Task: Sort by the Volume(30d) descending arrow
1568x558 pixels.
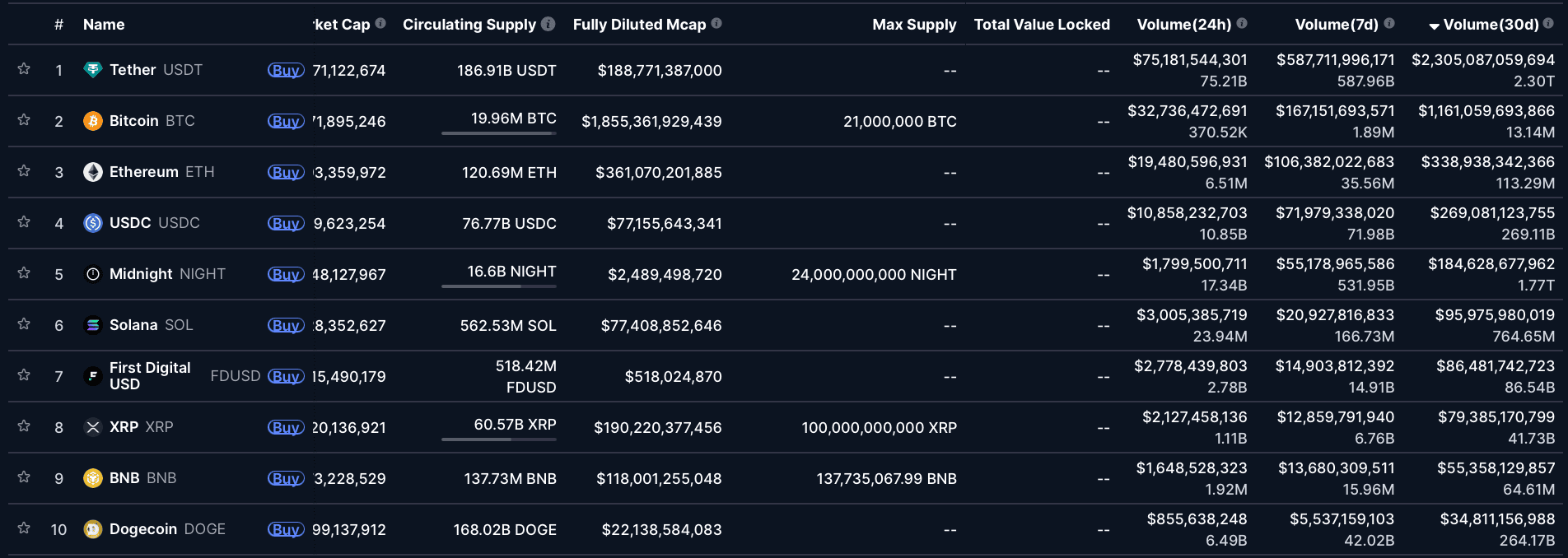Action: 1434,26
